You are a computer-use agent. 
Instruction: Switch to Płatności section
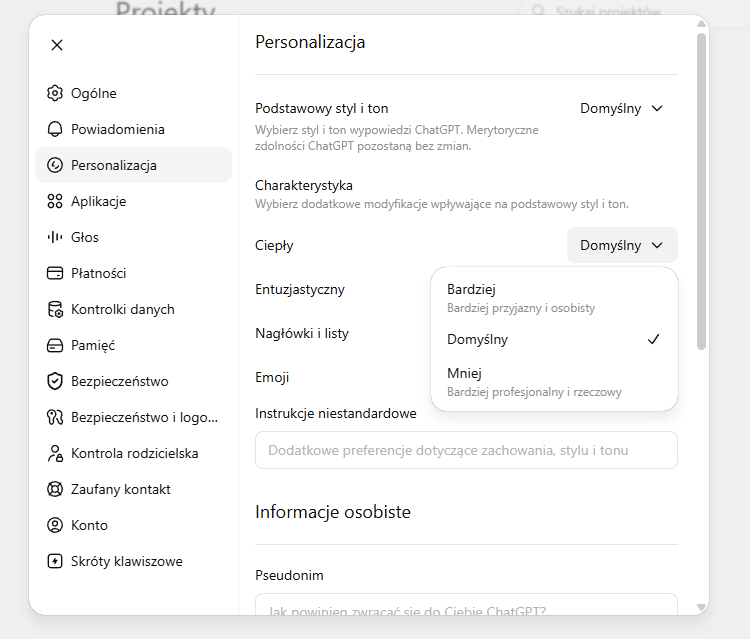[x=133, y=273]
